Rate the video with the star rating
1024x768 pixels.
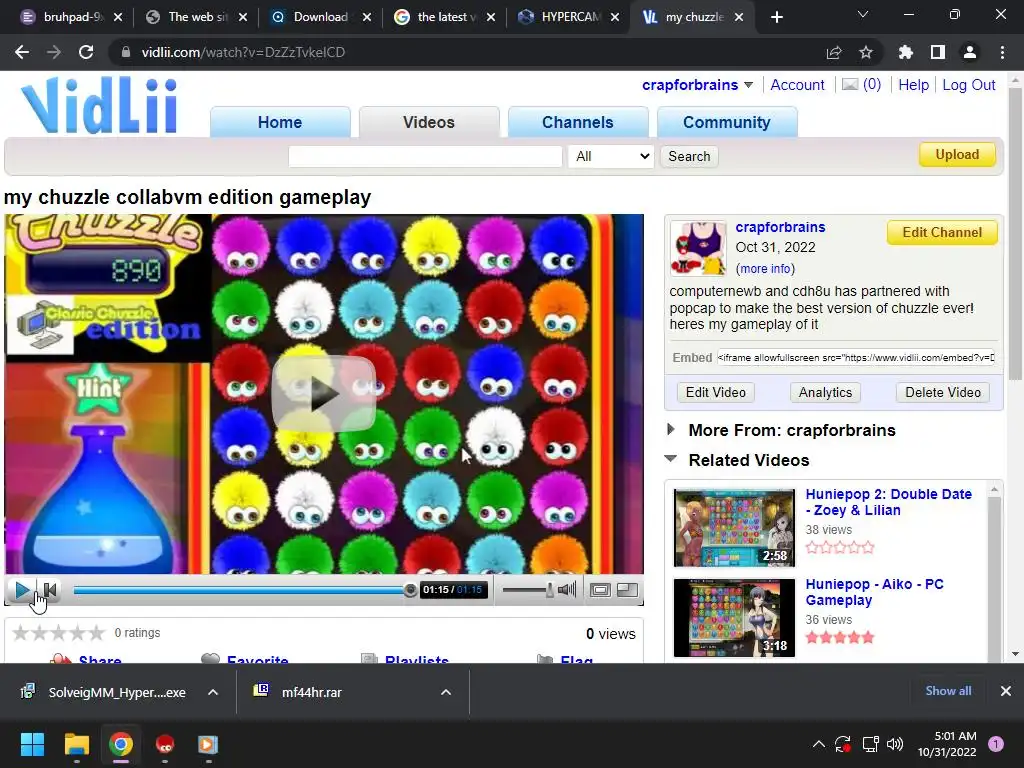(x=58, y=633)
